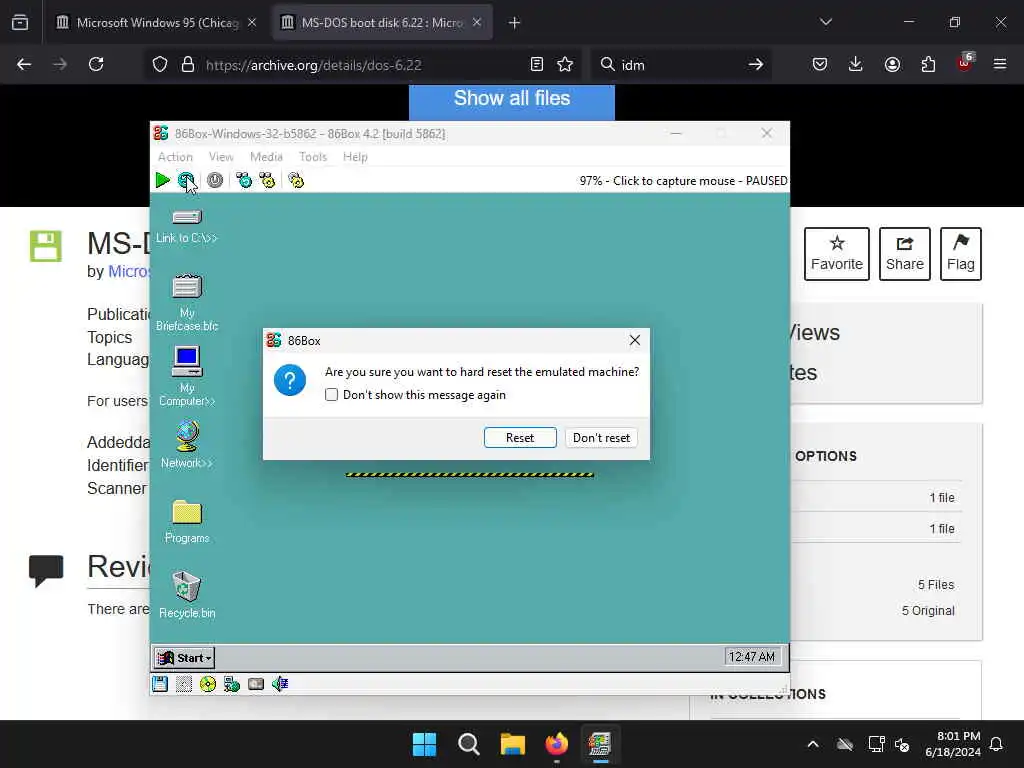Switch to MS-DOS boot disk 6.22 tab
1024x768 pixels.
(x=382, y=22)
